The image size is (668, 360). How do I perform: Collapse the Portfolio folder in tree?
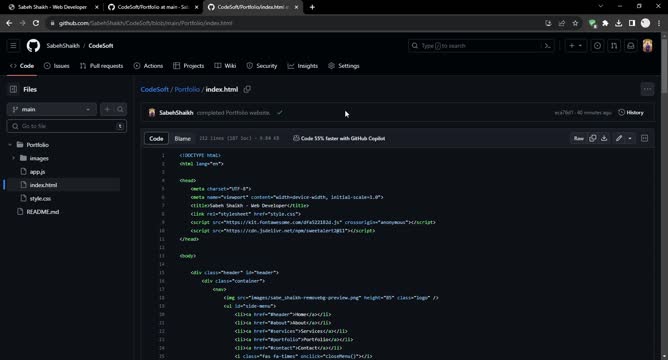(10, 145)
